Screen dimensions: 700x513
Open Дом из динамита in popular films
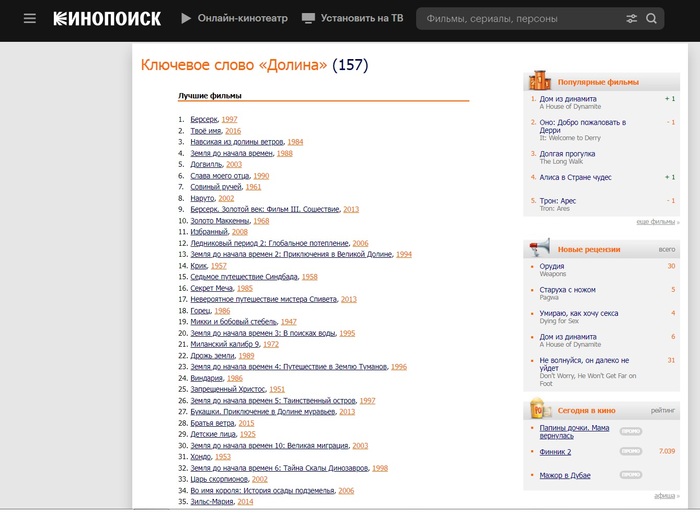coord(568,99)
